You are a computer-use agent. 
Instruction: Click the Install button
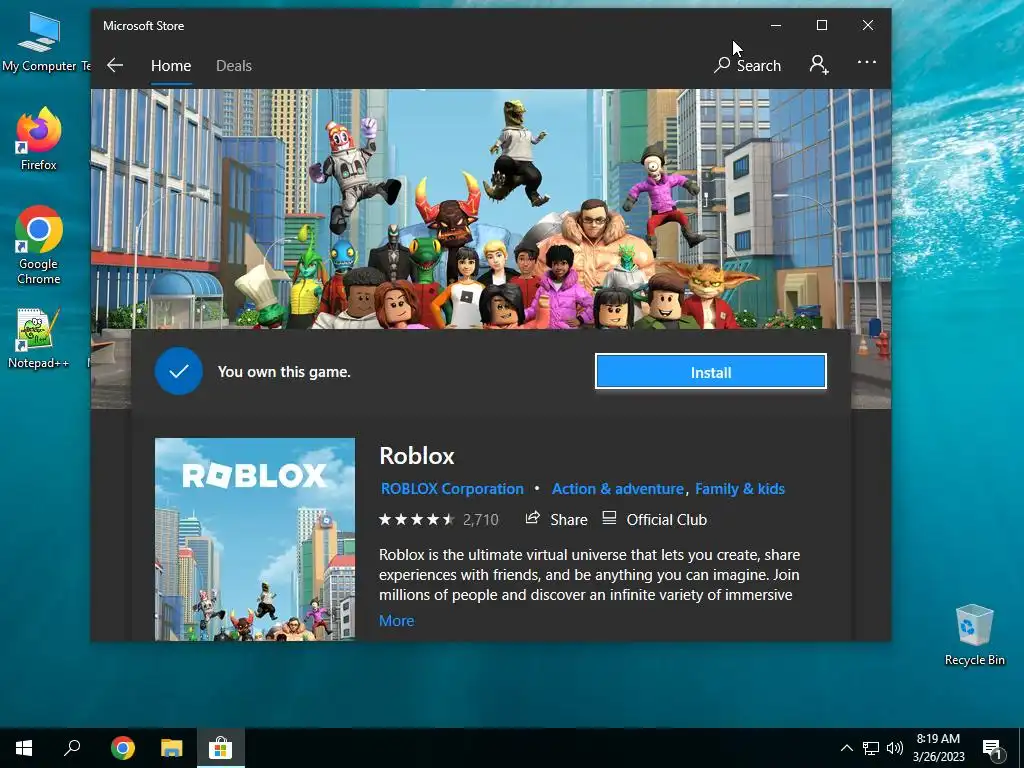pos(711,372)
